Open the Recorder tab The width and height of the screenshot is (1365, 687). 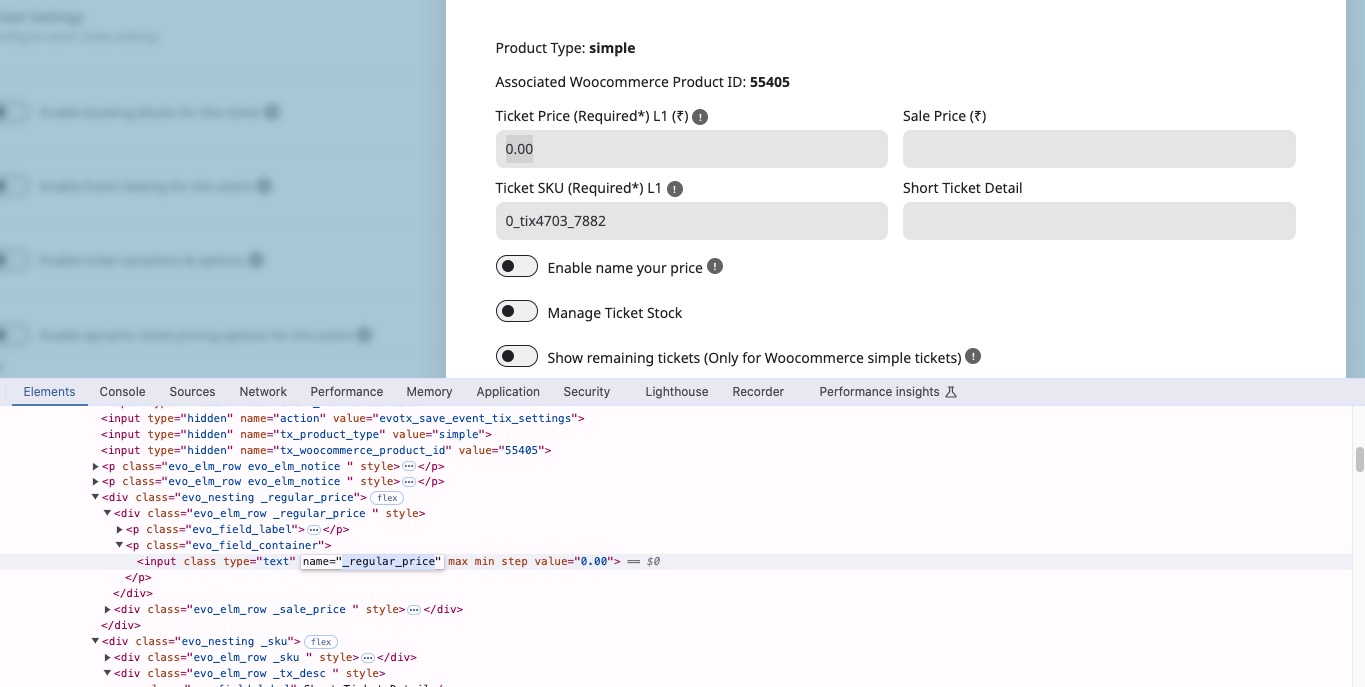click(x=758, y=392)
